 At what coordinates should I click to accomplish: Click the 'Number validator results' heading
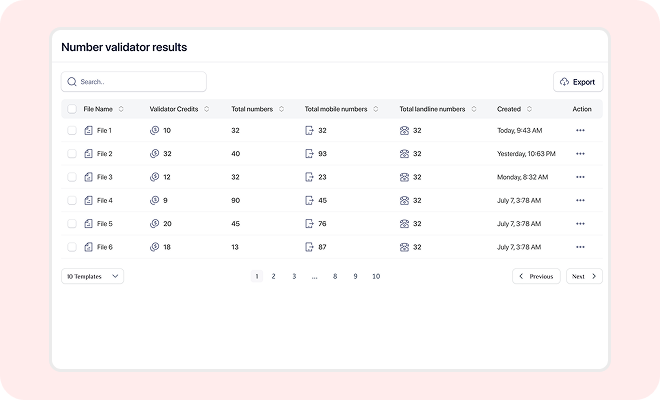(x=124, y=47)
